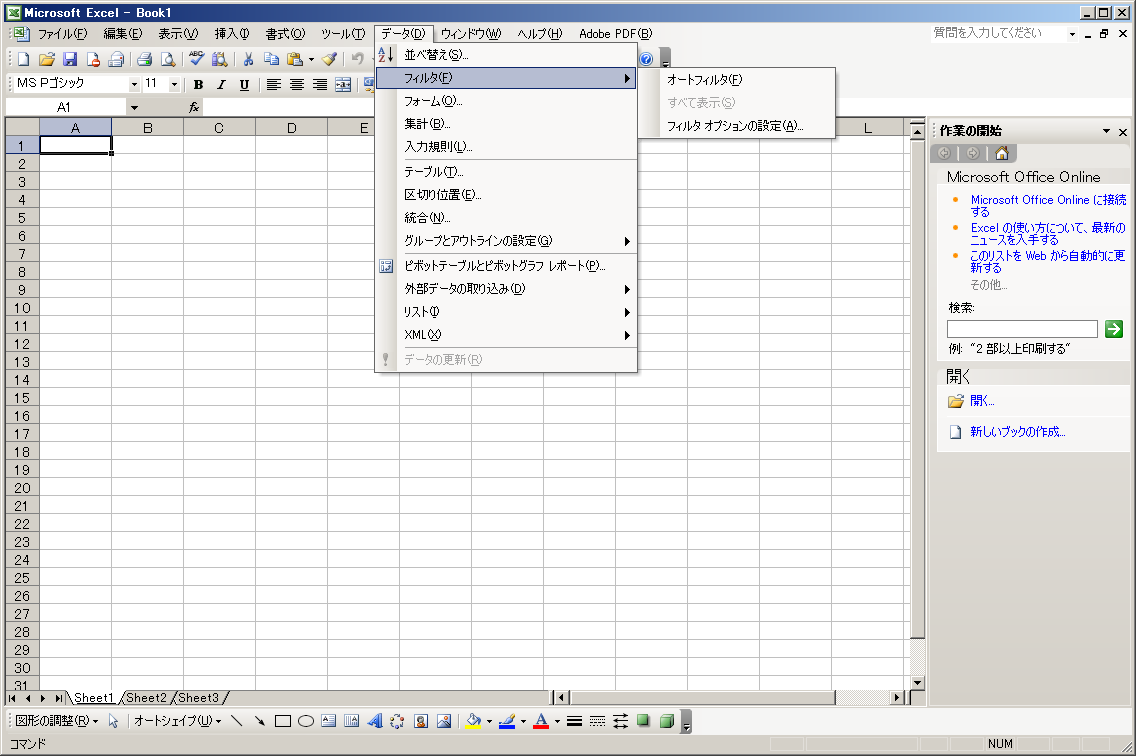Switch to the Sheet2 tab
1136x756 pixels.
tap(146, 698)
